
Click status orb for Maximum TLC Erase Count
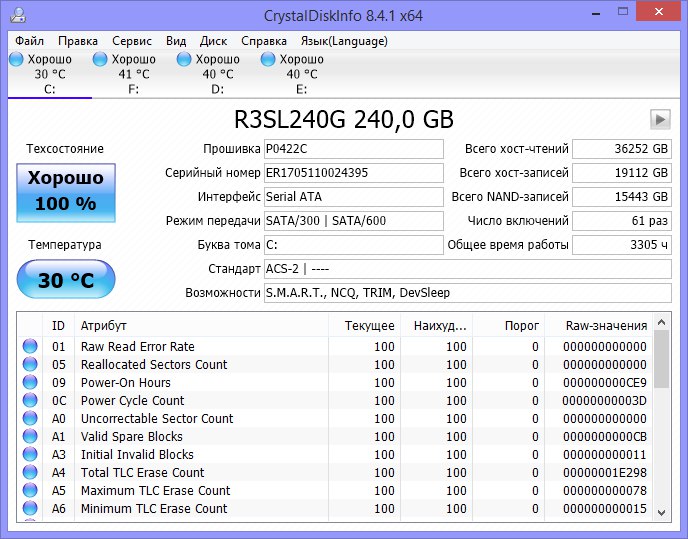click(x=30, y=490)
